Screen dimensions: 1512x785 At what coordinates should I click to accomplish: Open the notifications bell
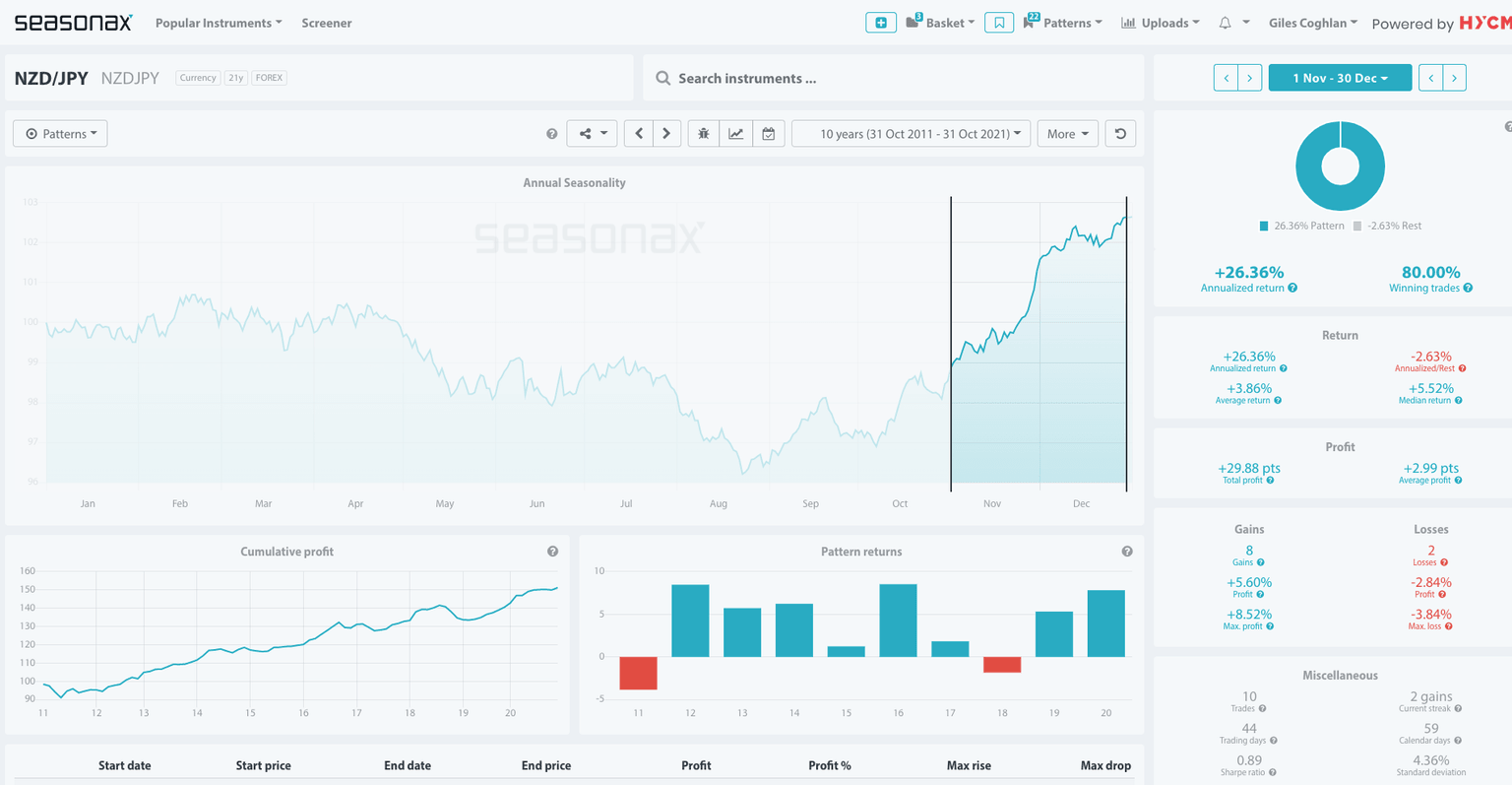1226,23
